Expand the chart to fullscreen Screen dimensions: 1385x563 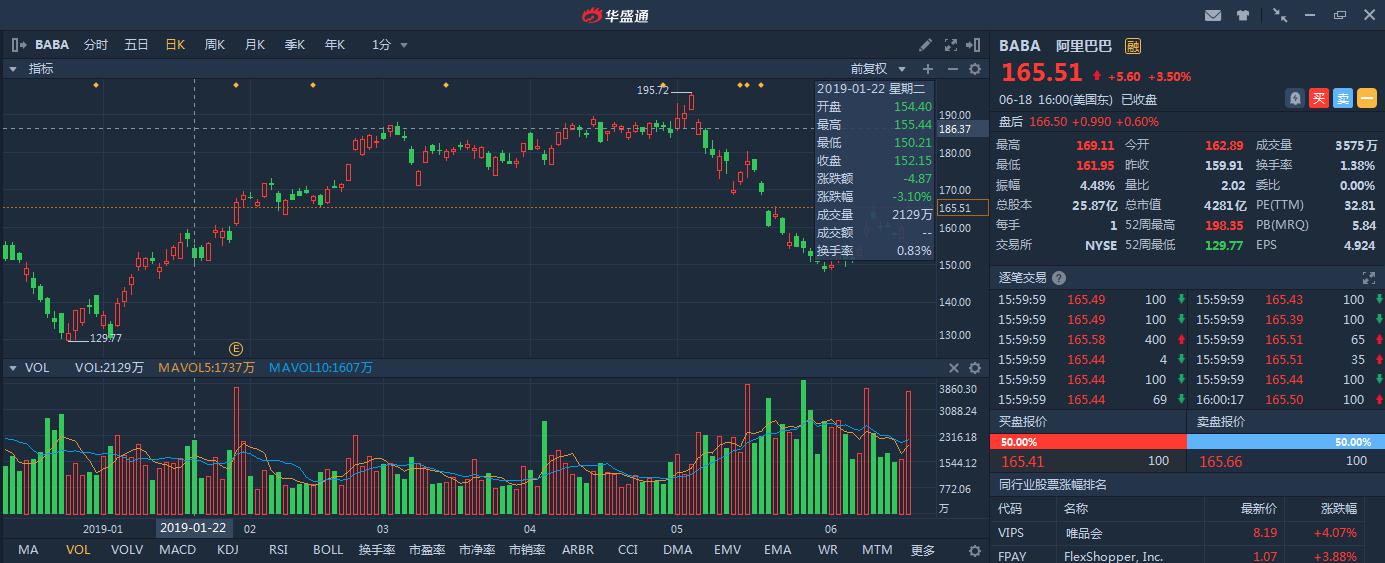950,45
